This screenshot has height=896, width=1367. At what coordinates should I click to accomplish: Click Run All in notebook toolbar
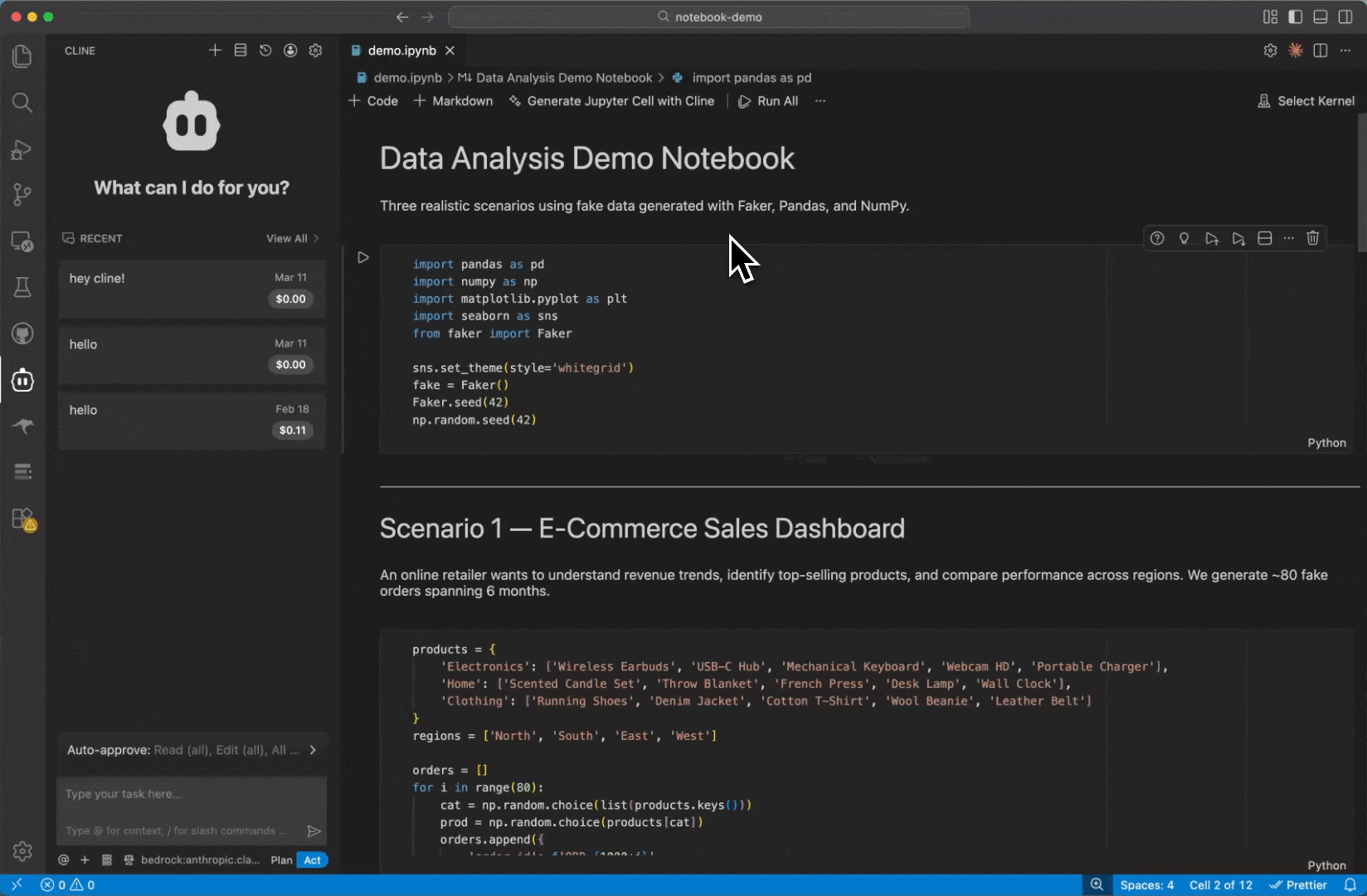[768, 101]
